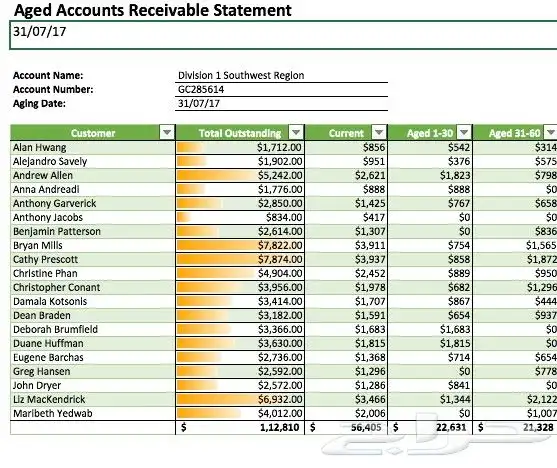557x468 pixels.
Task: Select the Aging Date value cell
Action: (281, 103)
